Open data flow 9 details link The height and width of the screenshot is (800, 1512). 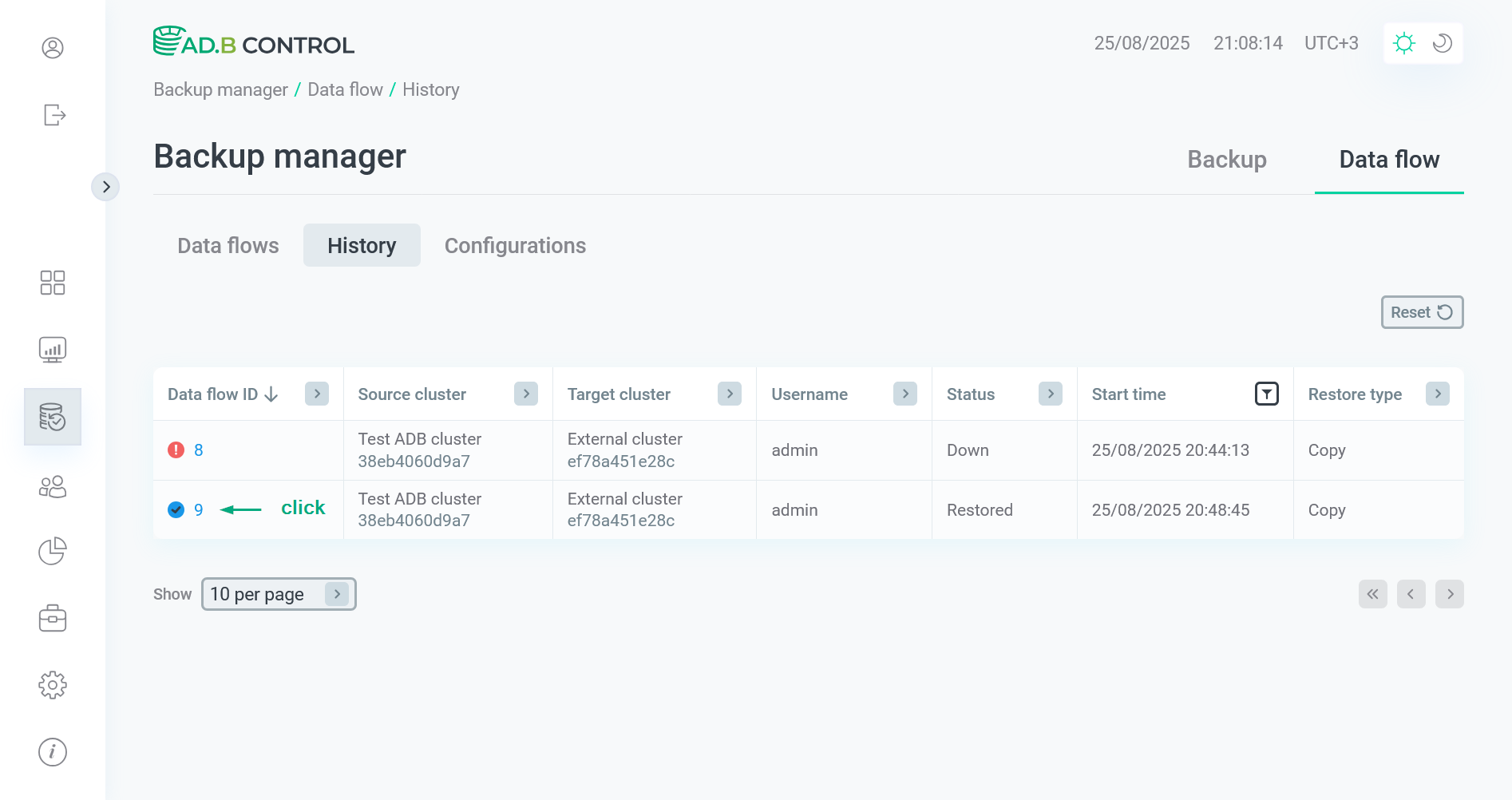coord(198,509)
